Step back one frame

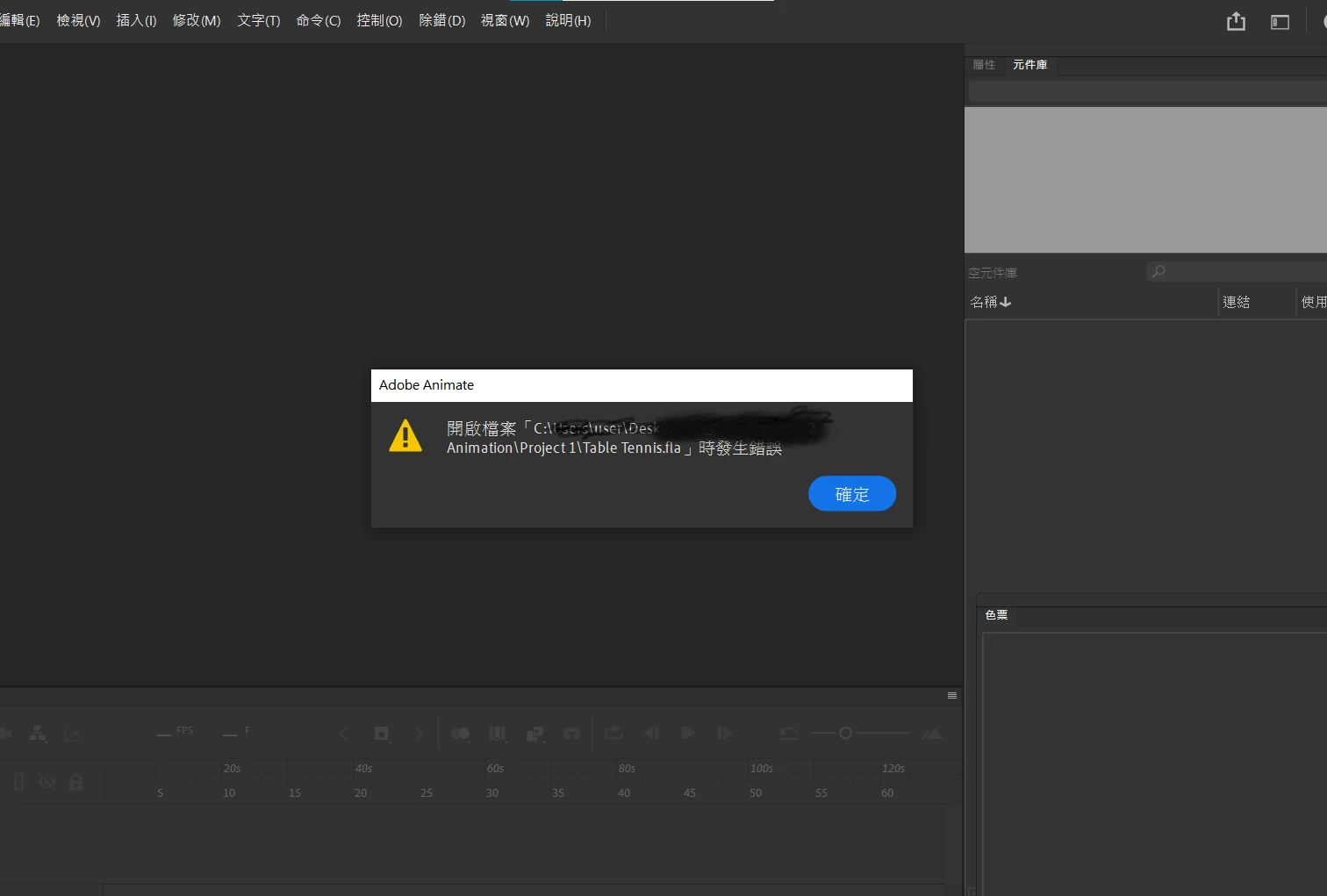pos(651,733)
